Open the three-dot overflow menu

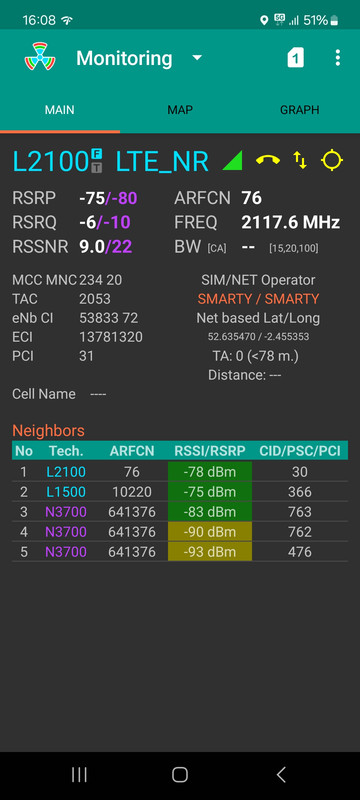(338, 58)
